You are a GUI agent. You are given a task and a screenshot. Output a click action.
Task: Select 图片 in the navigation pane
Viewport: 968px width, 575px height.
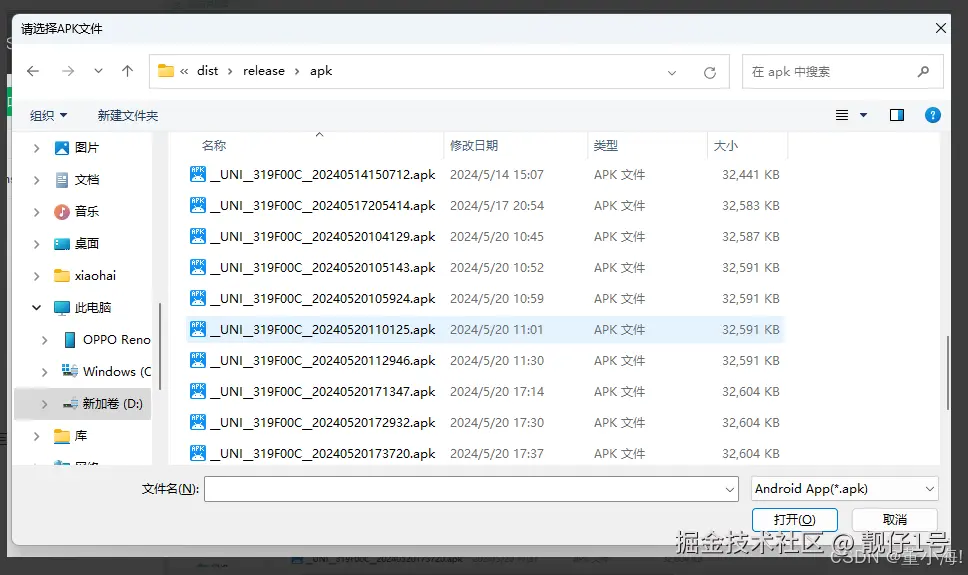[86, 148]
